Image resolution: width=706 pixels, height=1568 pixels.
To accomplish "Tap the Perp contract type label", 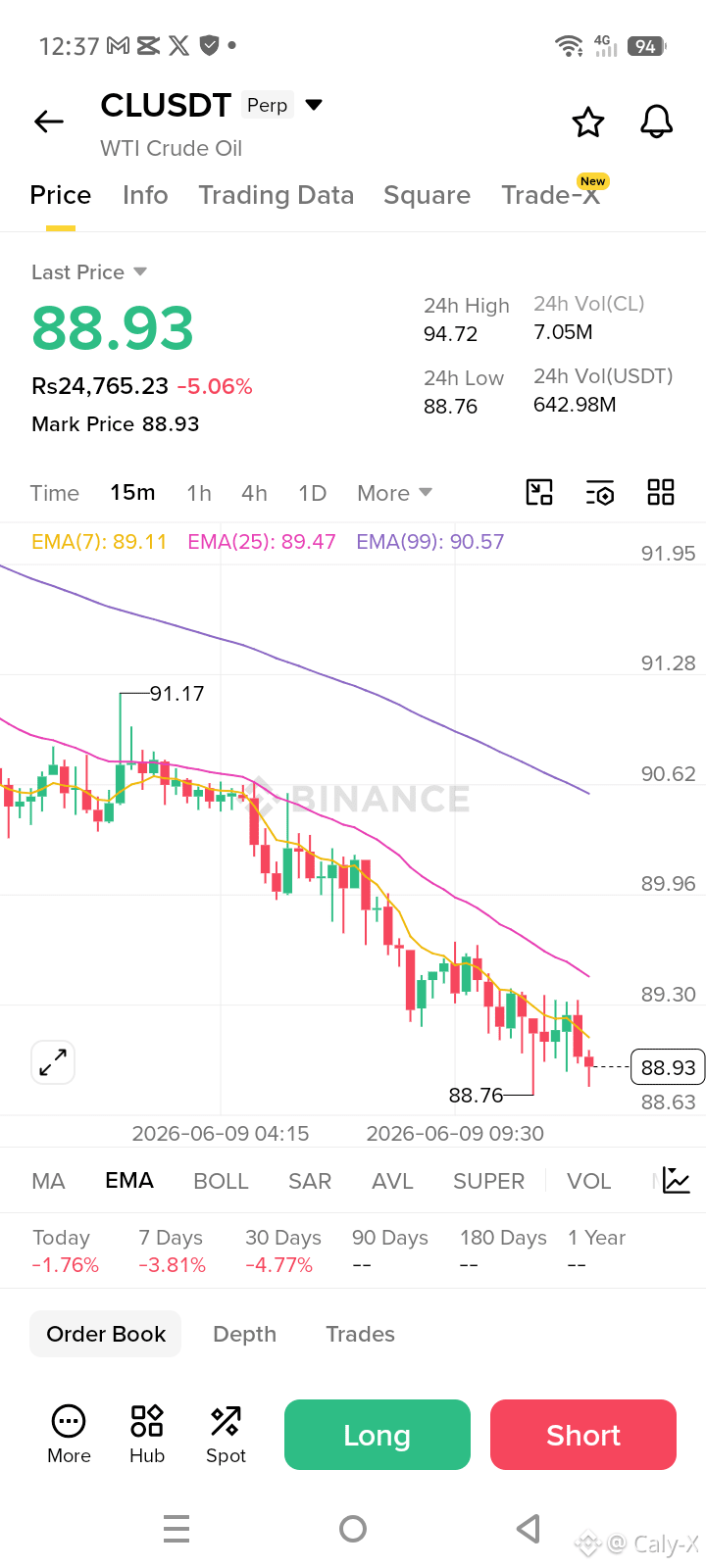I will (x=268, y=105).
